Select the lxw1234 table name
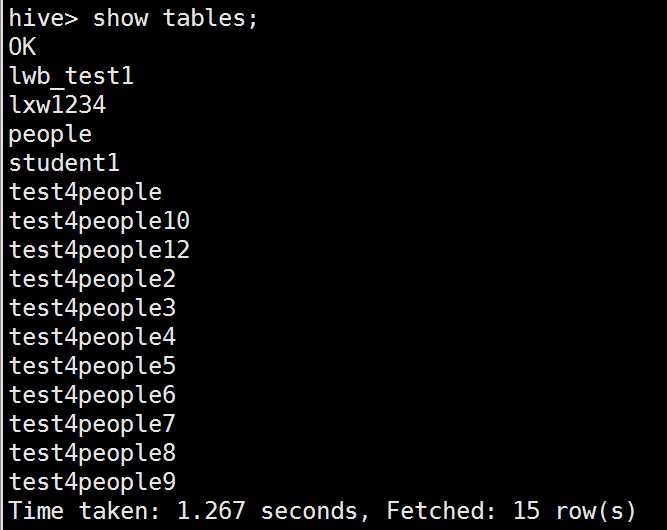Image resolution: width=667 pixels, height=530 pixels. [x=57, y=105]
